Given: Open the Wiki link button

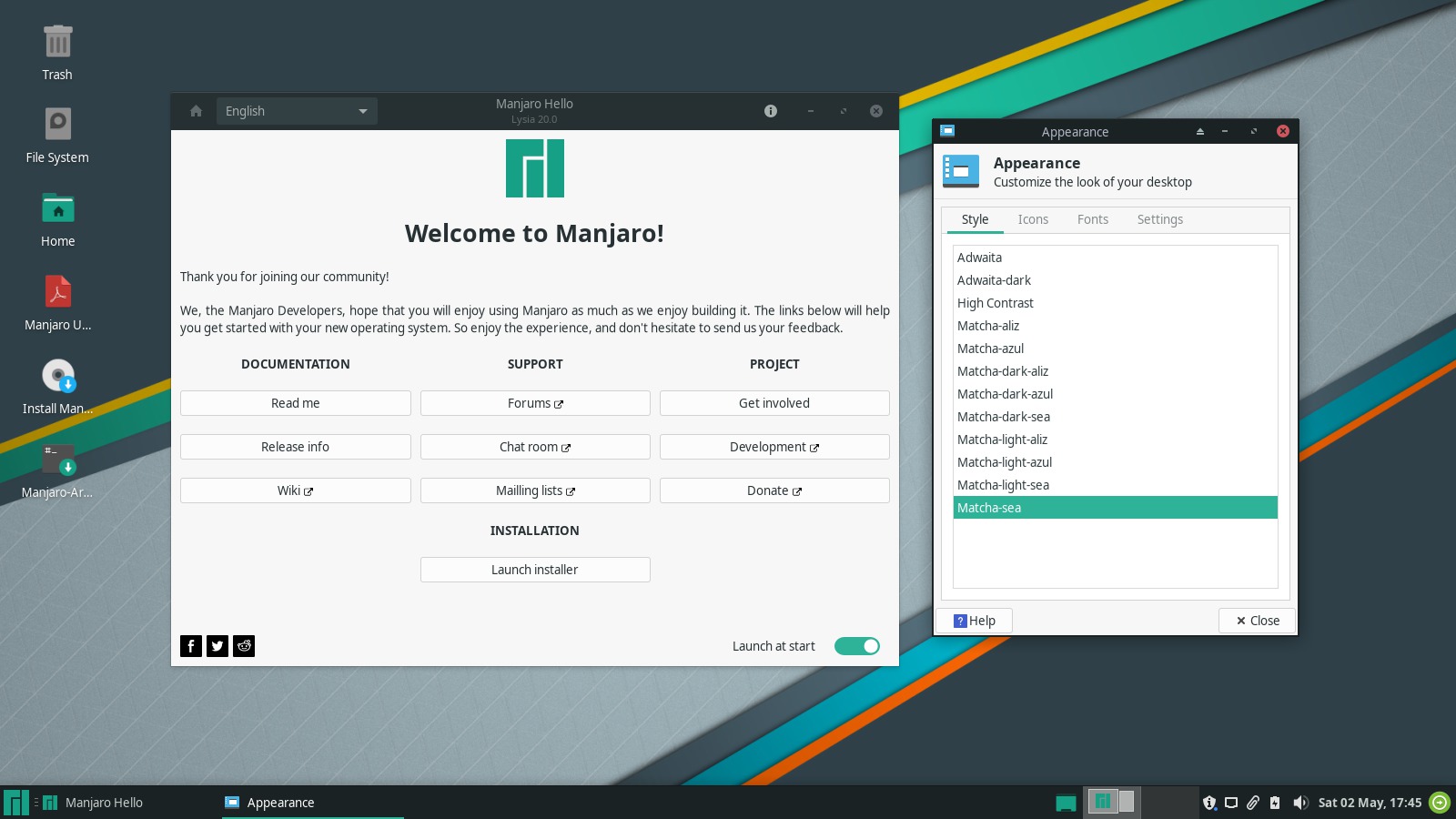Looking at the screenshot, I should click(296, 490).
